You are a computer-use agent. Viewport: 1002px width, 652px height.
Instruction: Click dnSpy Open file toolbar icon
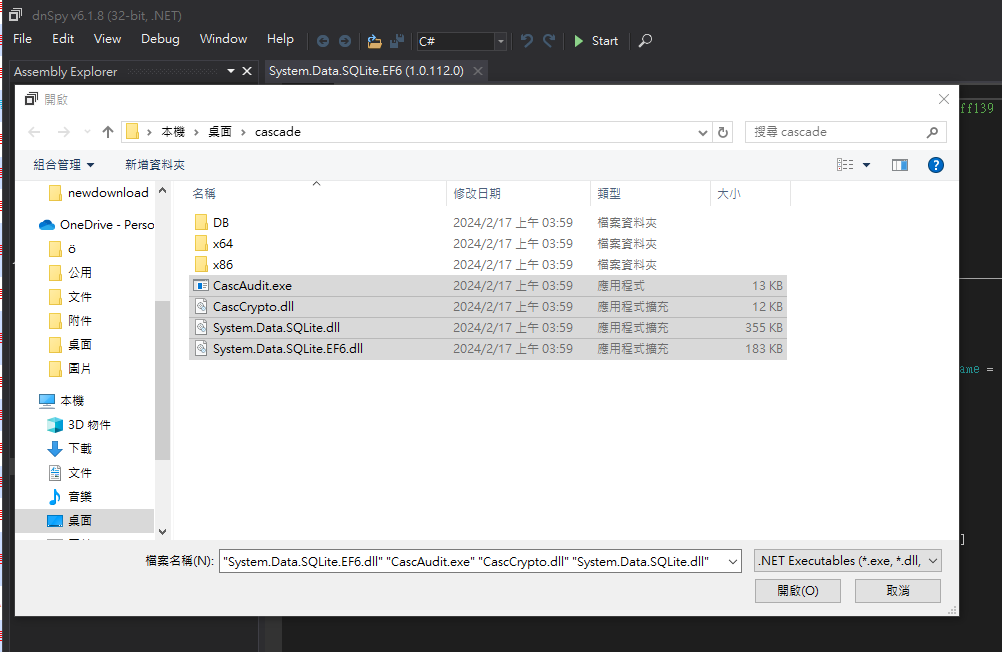tap(374, 41)
